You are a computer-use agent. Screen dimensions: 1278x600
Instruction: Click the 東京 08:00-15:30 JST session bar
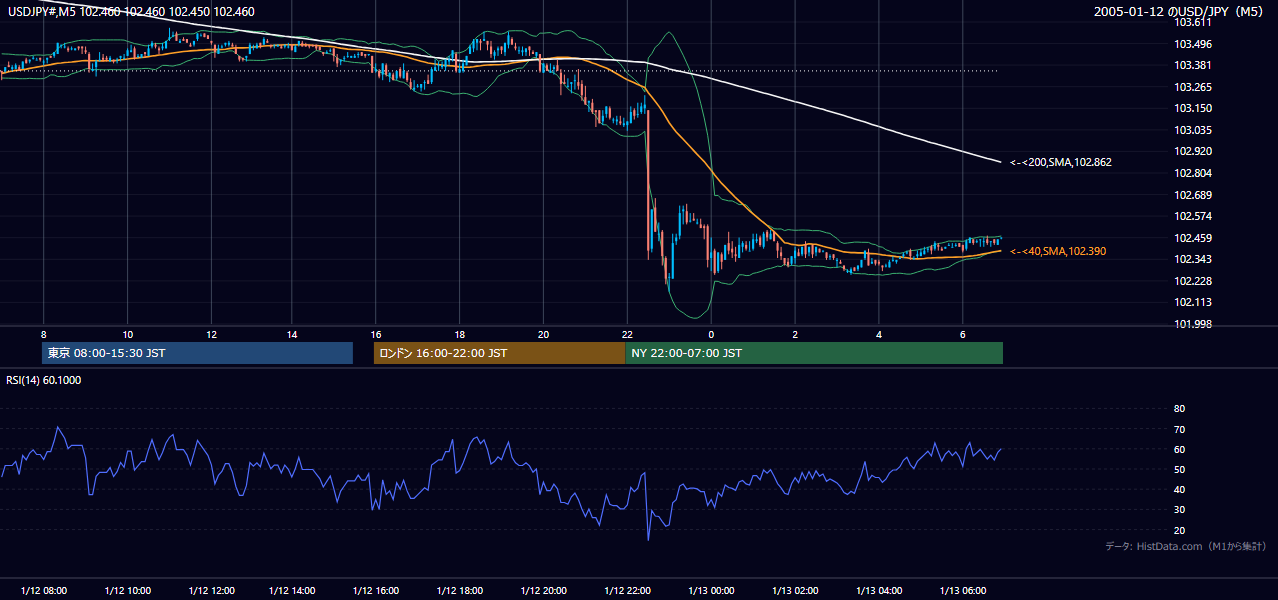(198, 353)
